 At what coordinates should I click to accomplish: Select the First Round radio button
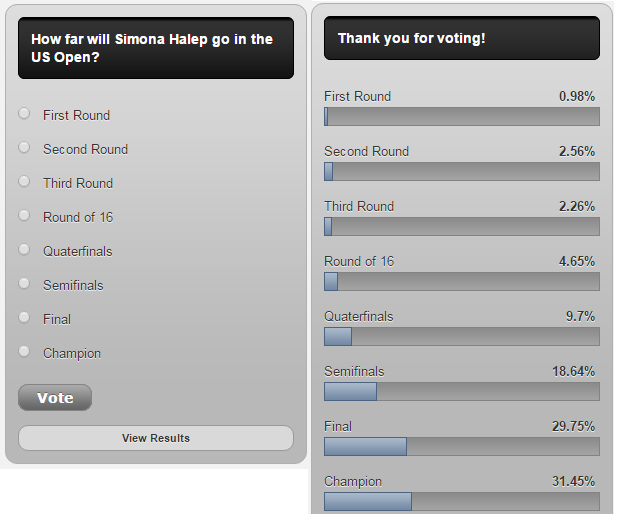coord(24,114)
